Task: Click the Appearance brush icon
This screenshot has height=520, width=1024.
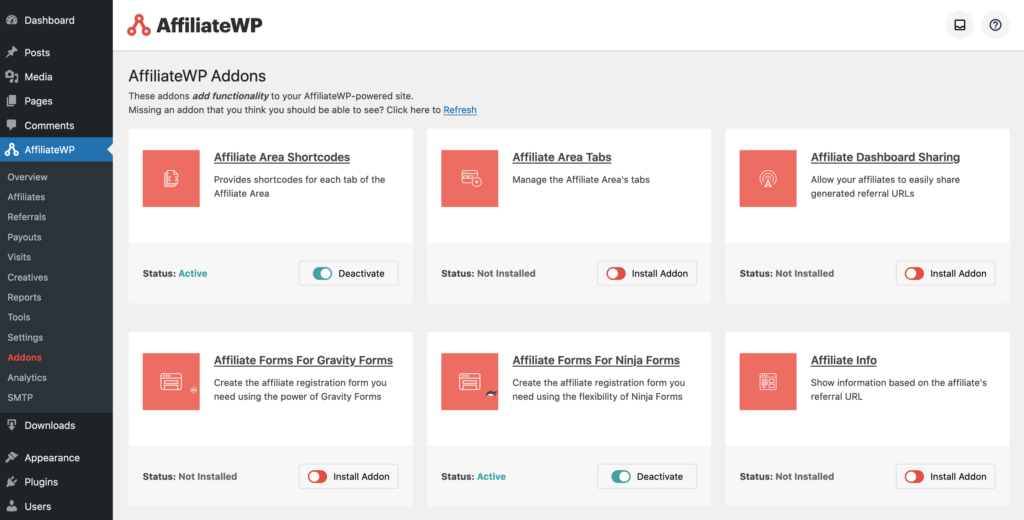Action: click(11, 457)
